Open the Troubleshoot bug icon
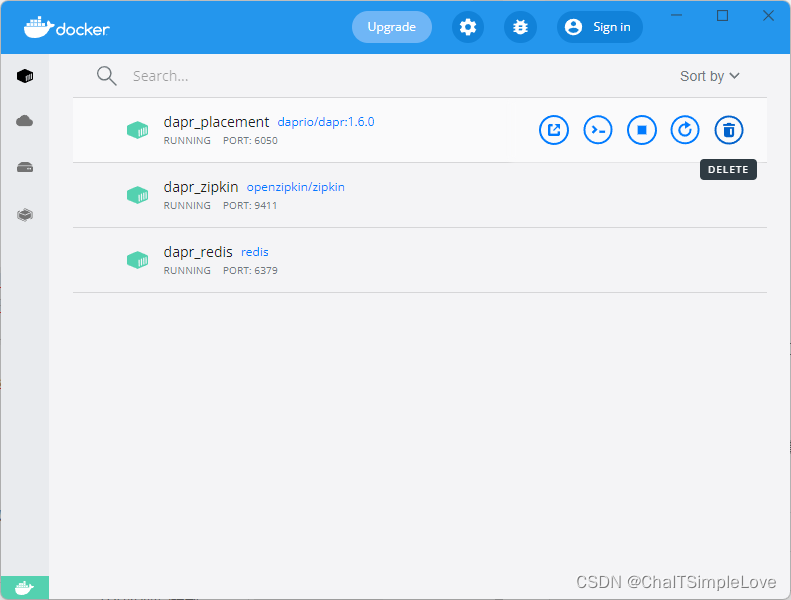 (520, 27)
